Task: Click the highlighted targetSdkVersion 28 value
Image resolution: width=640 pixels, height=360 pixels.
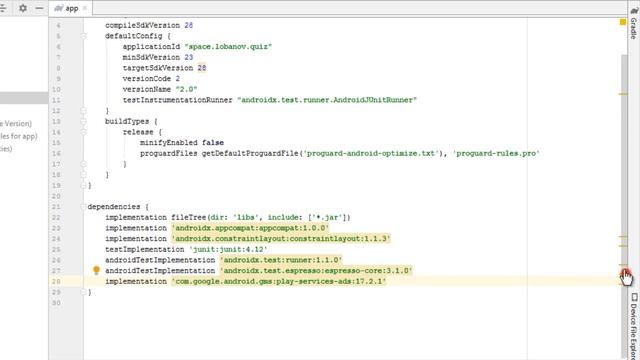Action: [202, 68]
